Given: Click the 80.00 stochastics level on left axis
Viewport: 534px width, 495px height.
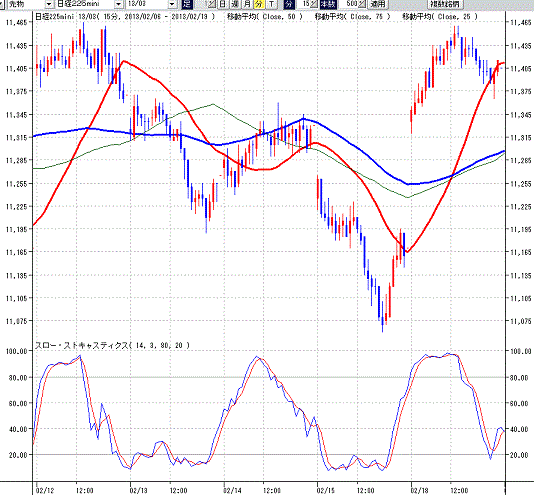Looking at the screenshot, I should tap(17, 377).
